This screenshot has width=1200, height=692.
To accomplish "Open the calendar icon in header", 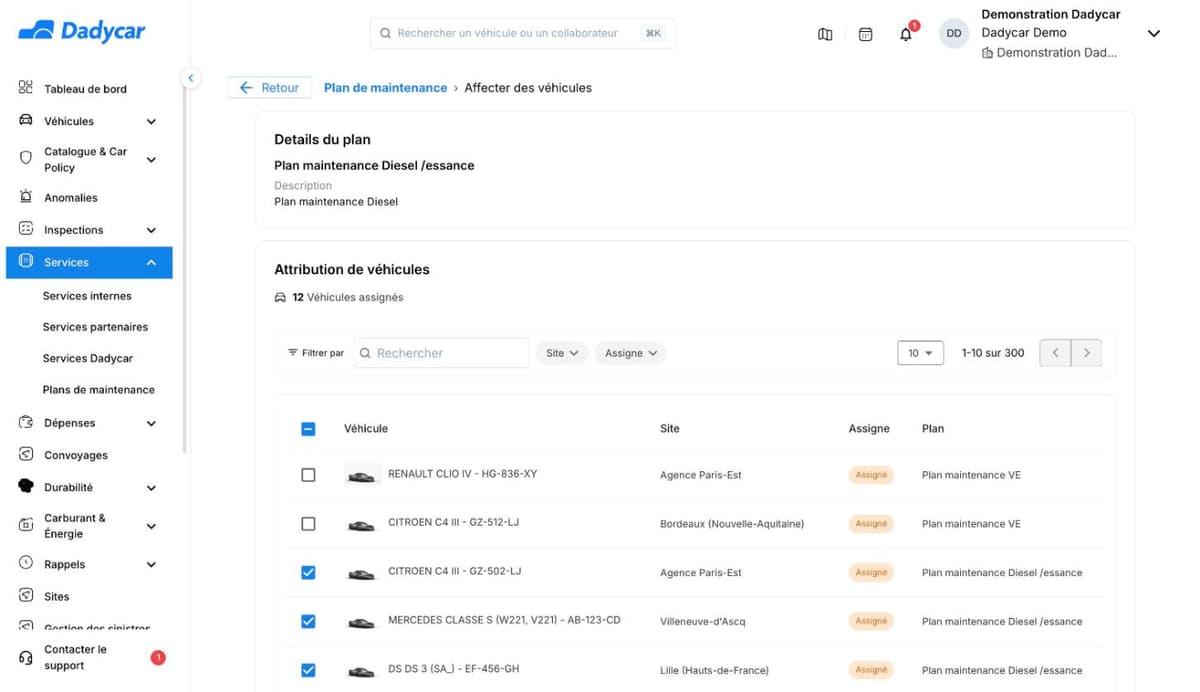I will 866,34.
